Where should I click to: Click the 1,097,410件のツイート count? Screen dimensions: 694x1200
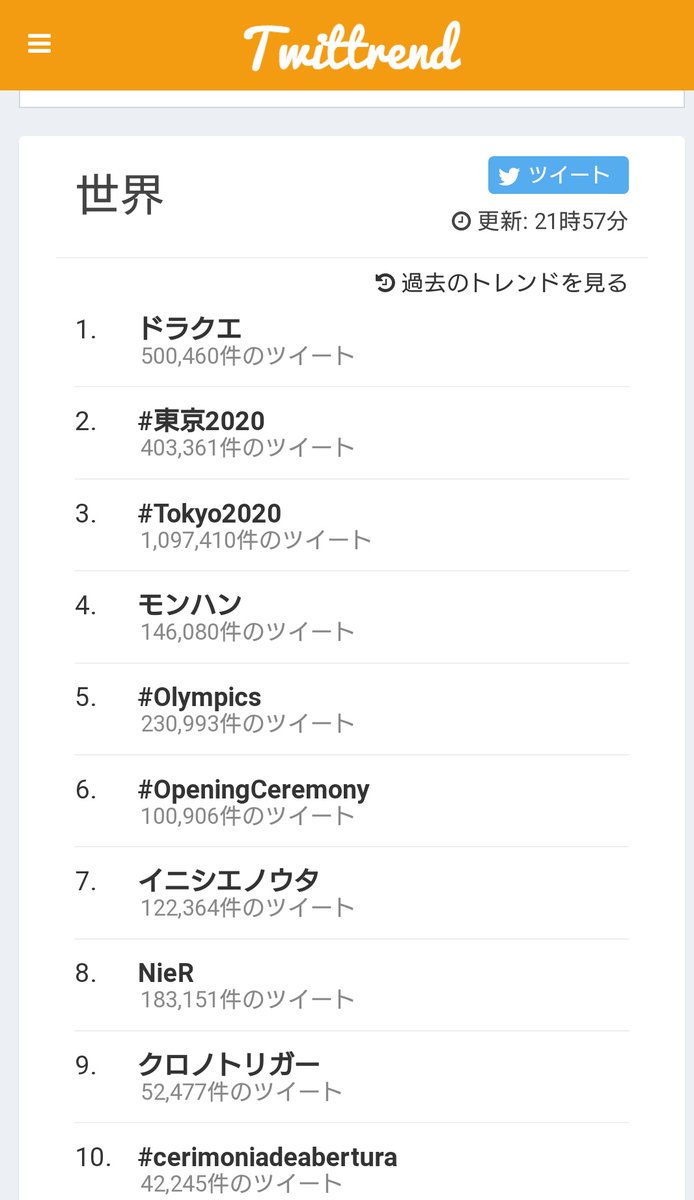pos(256,540)
